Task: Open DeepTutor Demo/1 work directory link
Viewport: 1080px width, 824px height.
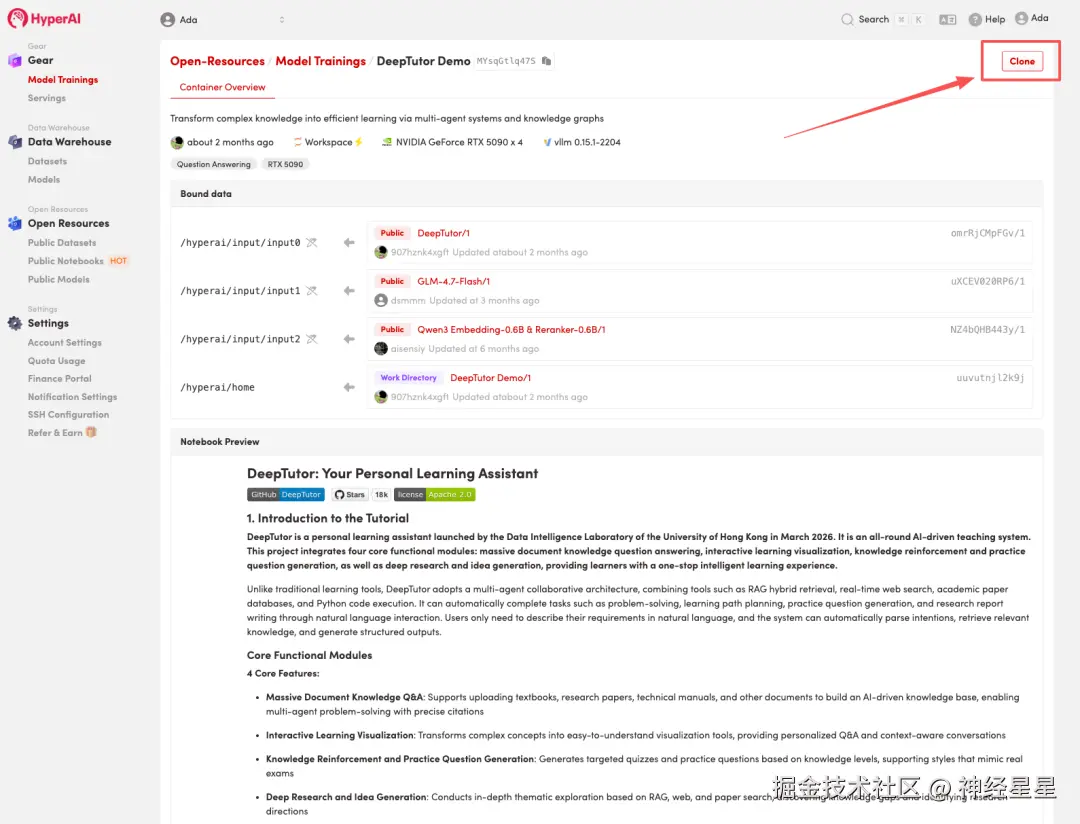Action: point(490,378)
